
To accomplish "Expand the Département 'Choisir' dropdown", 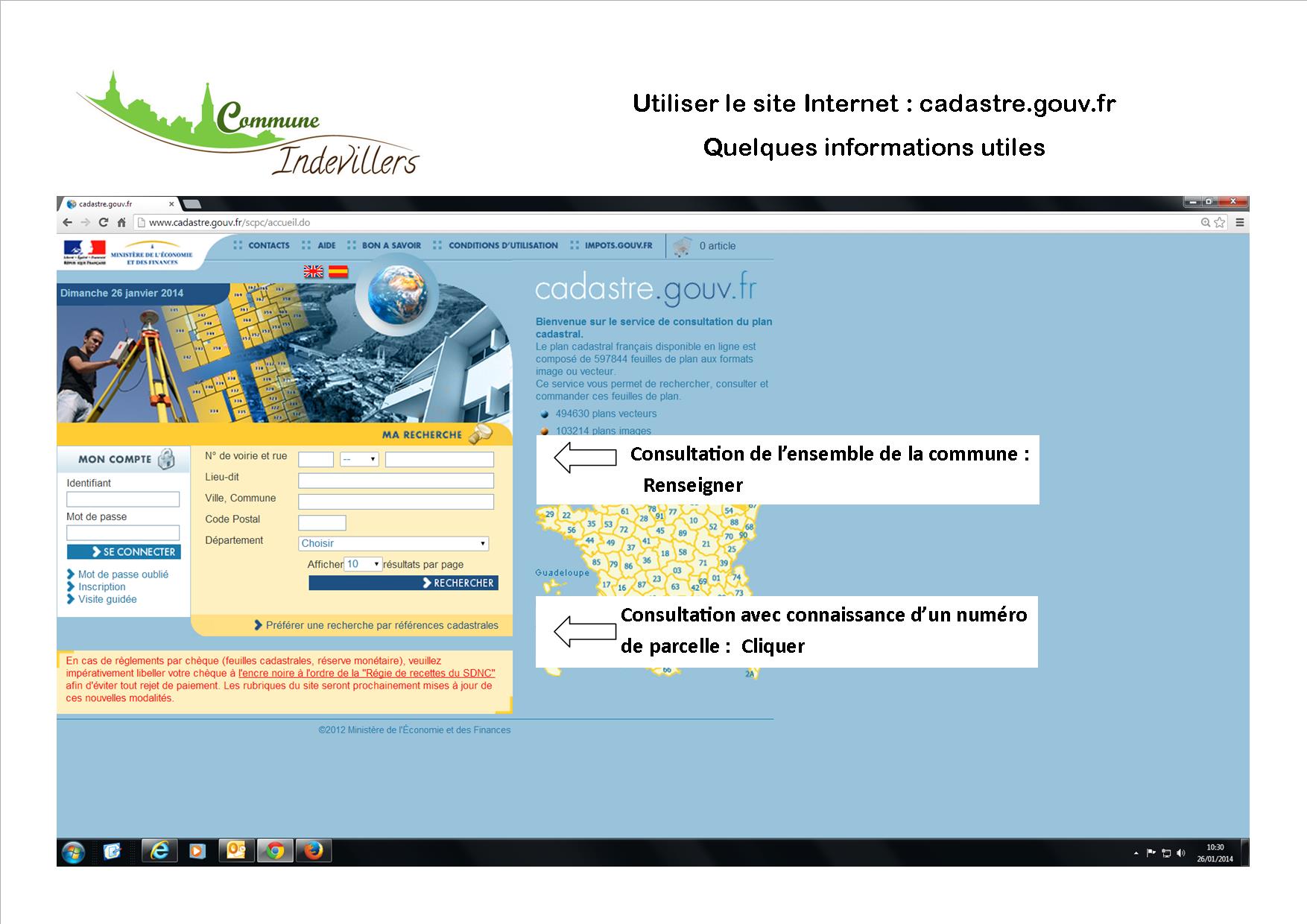I will [x=393, y=543].
